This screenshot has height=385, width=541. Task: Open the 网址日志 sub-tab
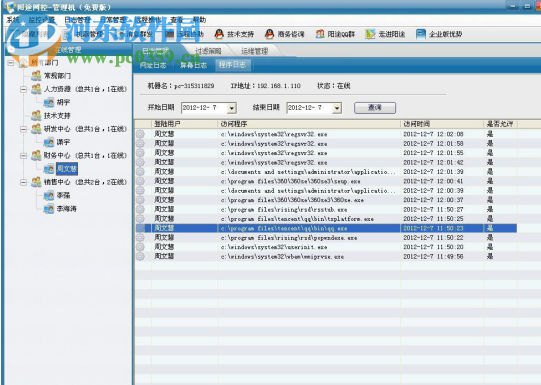[153, 65]
